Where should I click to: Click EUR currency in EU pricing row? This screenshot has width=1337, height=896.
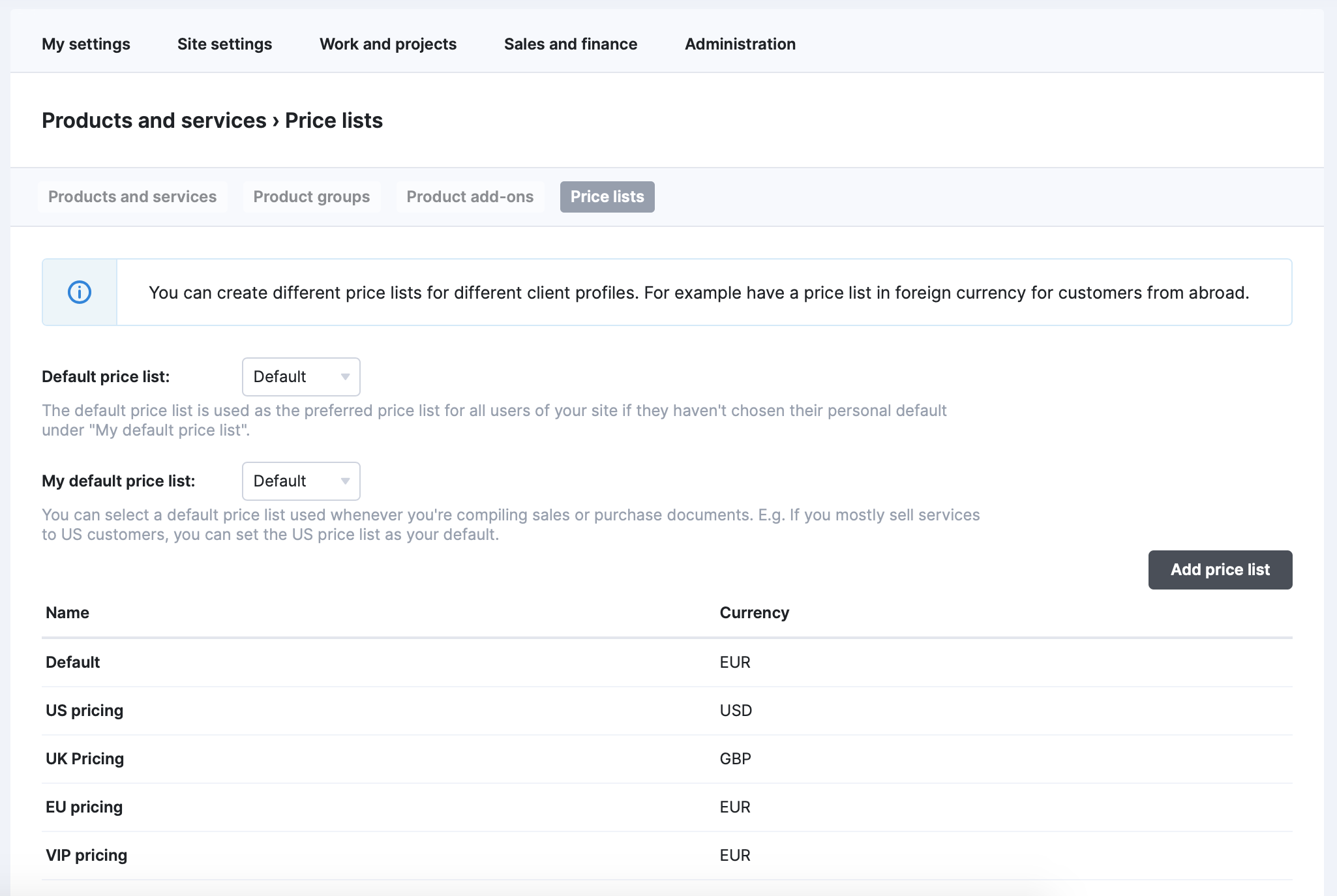(x=735, y=807)
